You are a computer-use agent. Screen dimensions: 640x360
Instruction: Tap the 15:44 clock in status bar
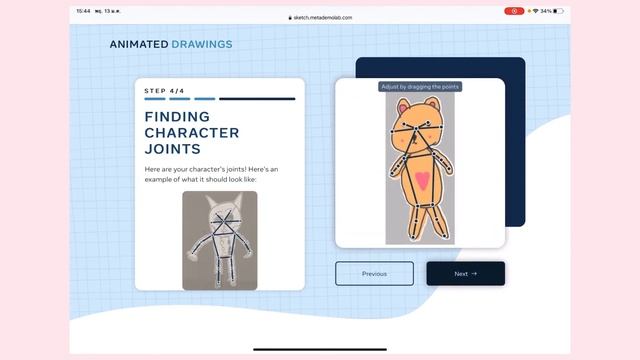coord(83,11)
